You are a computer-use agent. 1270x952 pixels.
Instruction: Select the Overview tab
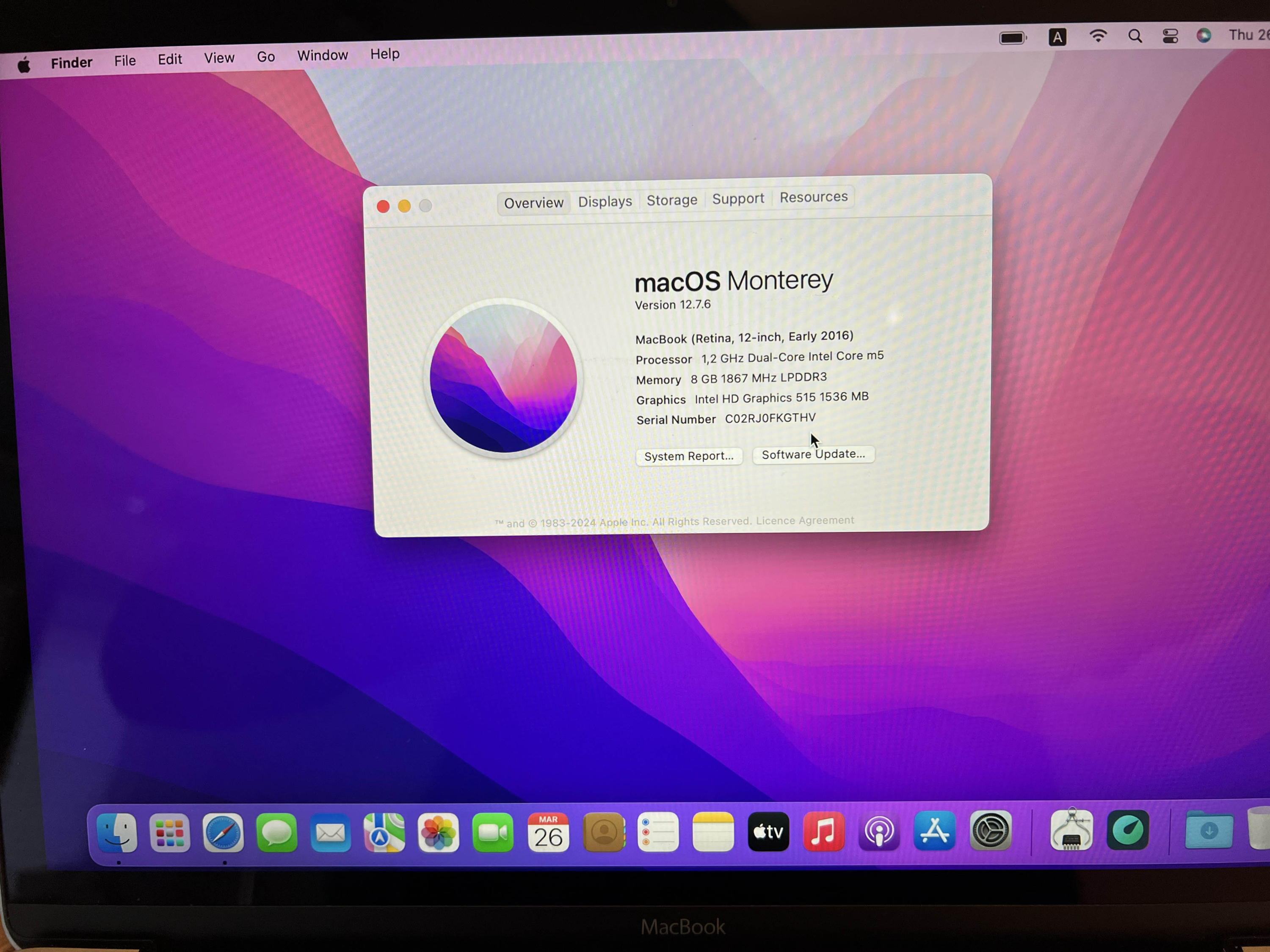click(534, 203)
